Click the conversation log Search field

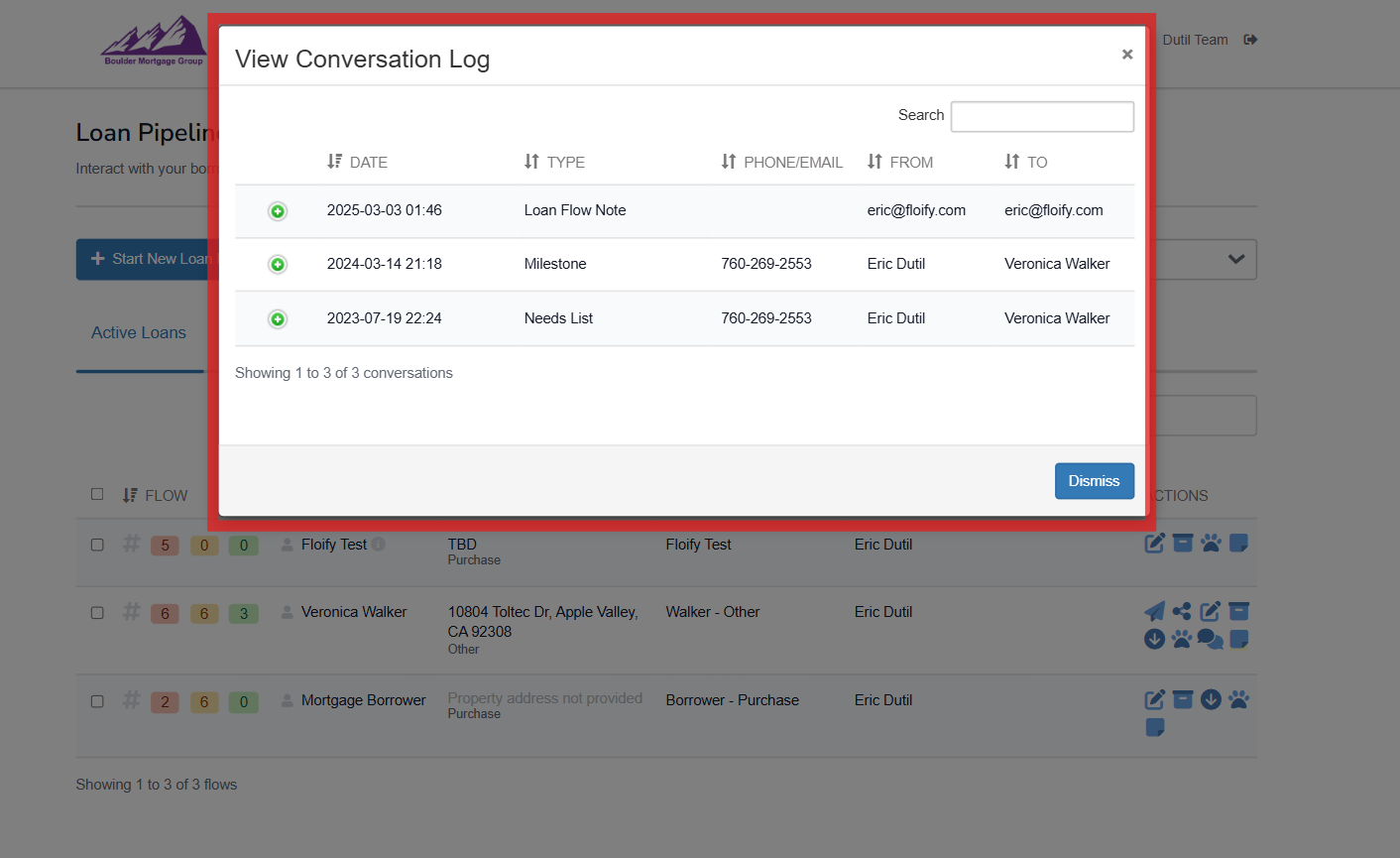pos(1042,117)
